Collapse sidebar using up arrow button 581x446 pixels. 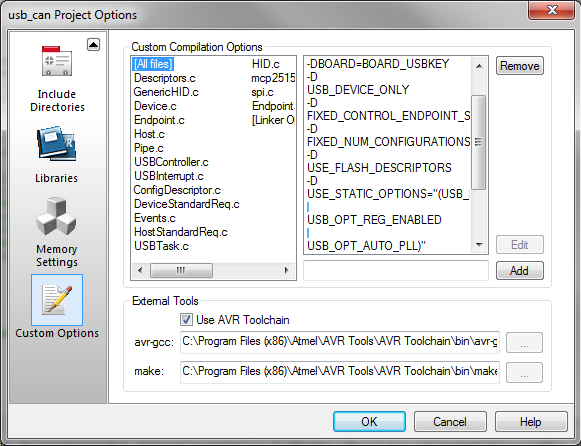point(93,45)
